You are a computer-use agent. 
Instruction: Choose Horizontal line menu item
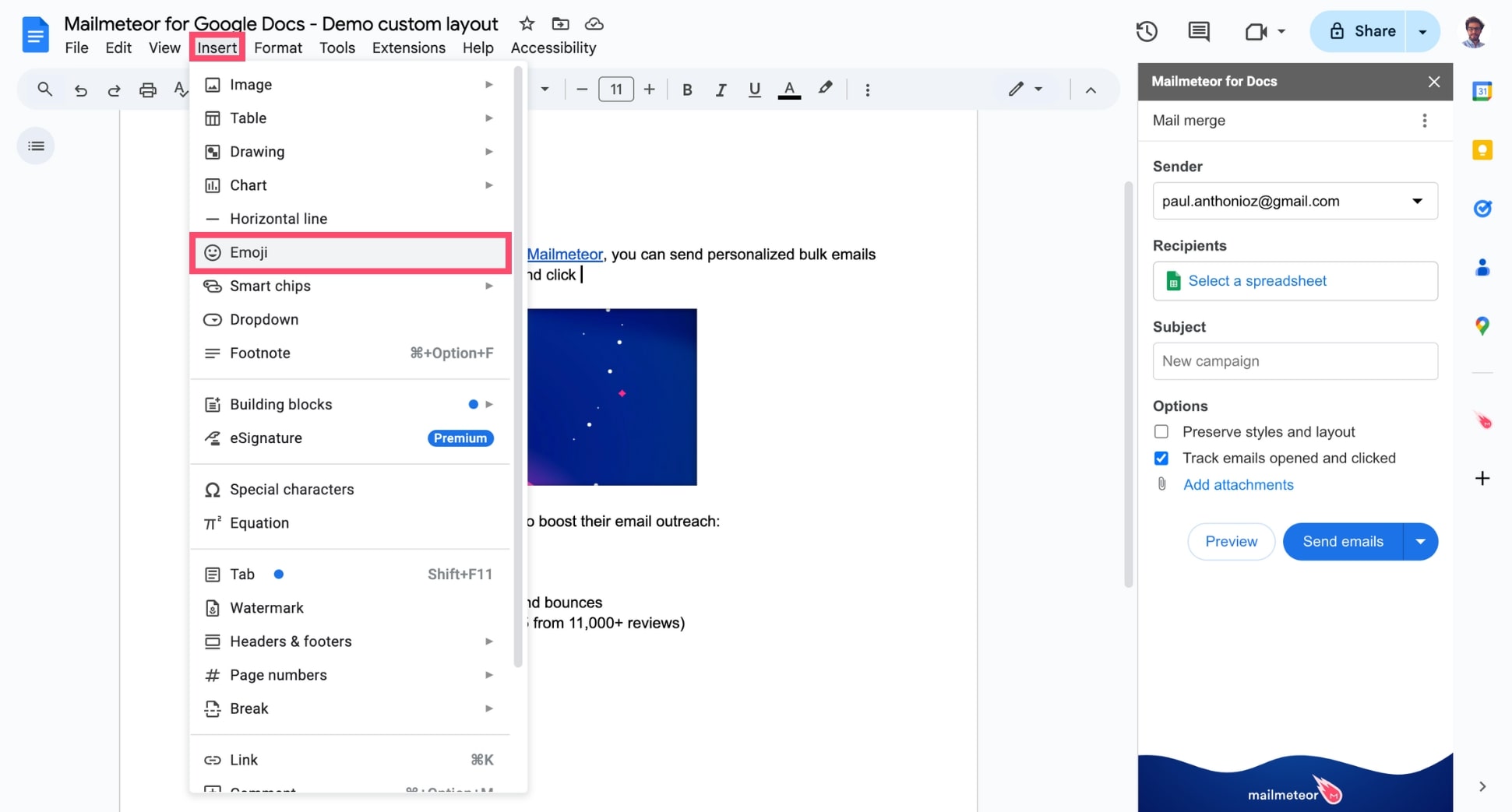point(351,219)
